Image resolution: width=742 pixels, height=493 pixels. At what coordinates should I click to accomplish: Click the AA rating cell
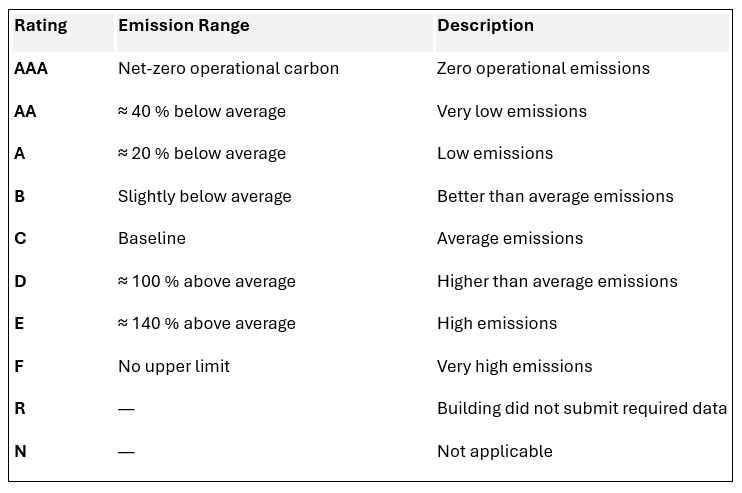pos(26,111)
